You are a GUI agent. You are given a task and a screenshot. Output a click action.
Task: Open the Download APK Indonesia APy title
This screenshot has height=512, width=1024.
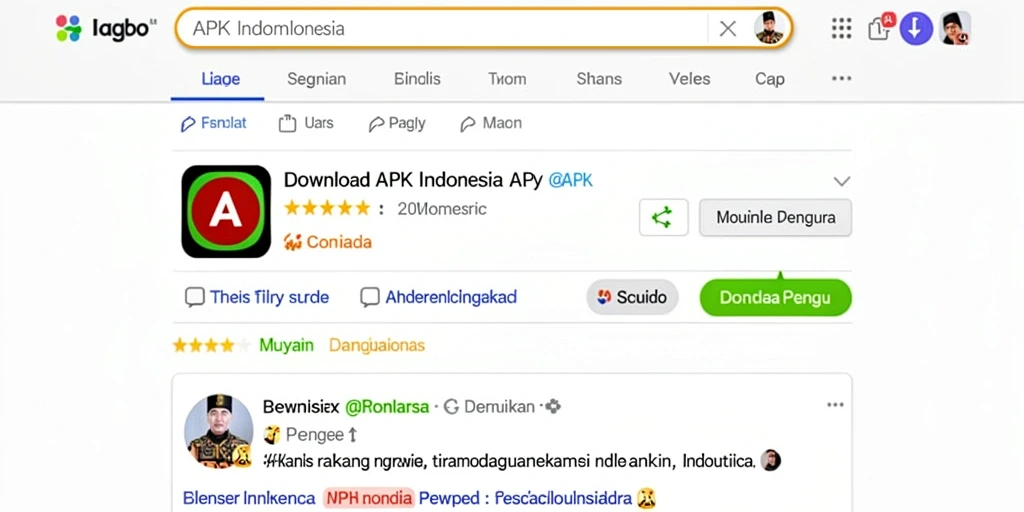[x=413, y=180]
